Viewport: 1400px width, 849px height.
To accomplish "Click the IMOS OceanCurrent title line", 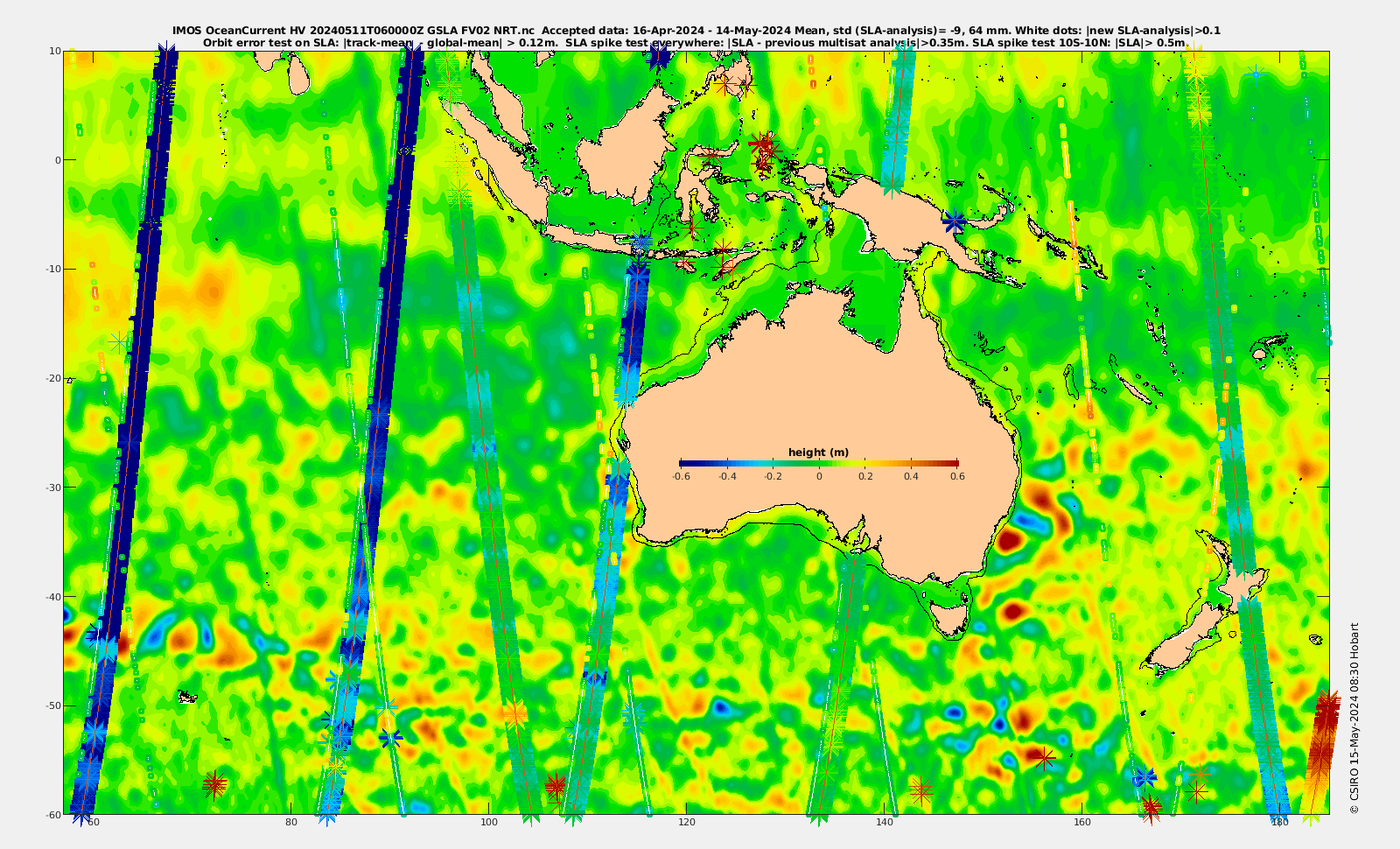I will point(696,31).
